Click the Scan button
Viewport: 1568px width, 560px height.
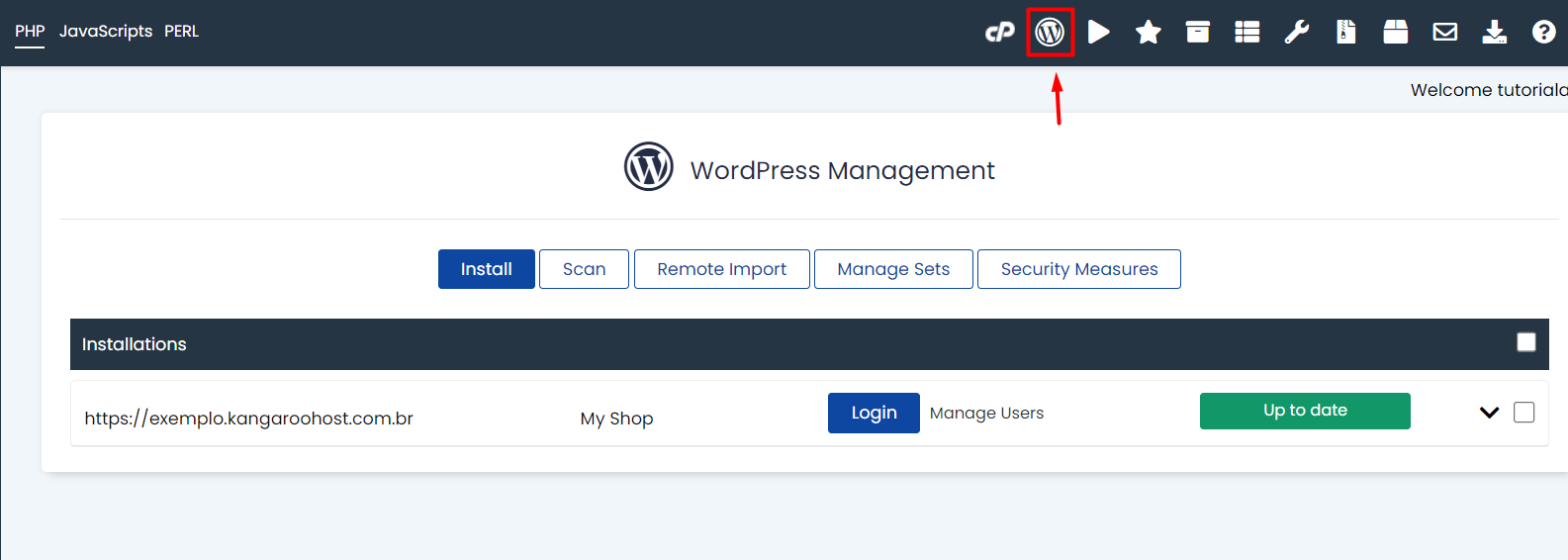click(x=584, y=269)
